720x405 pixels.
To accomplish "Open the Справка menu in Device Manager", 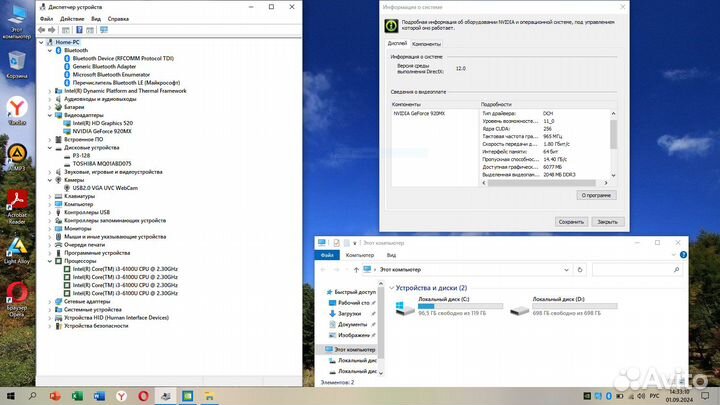I will coord(118,19).
